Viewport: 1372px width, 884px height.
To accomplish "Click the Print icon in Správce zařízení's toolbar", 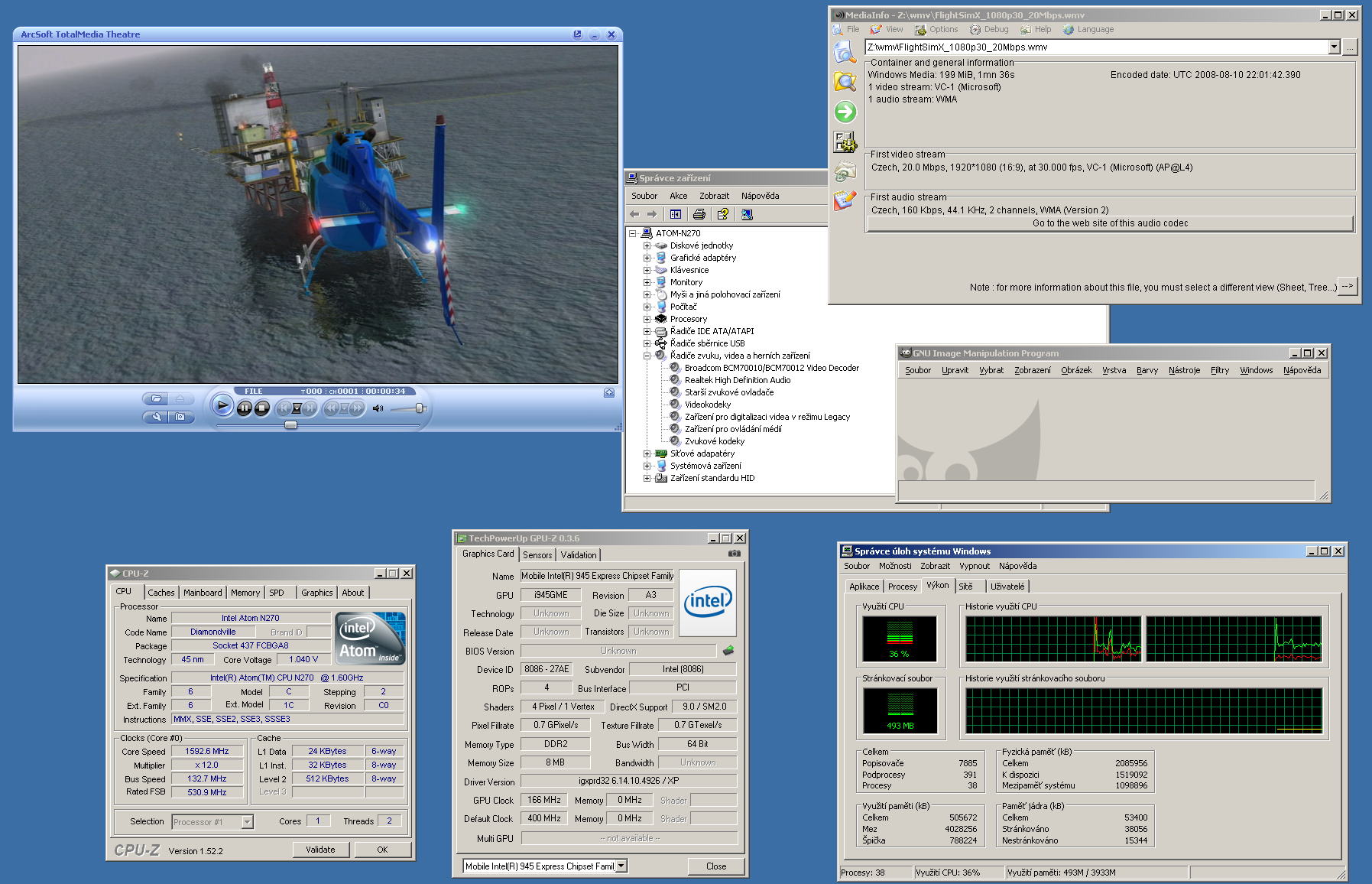I will point(699,214).
